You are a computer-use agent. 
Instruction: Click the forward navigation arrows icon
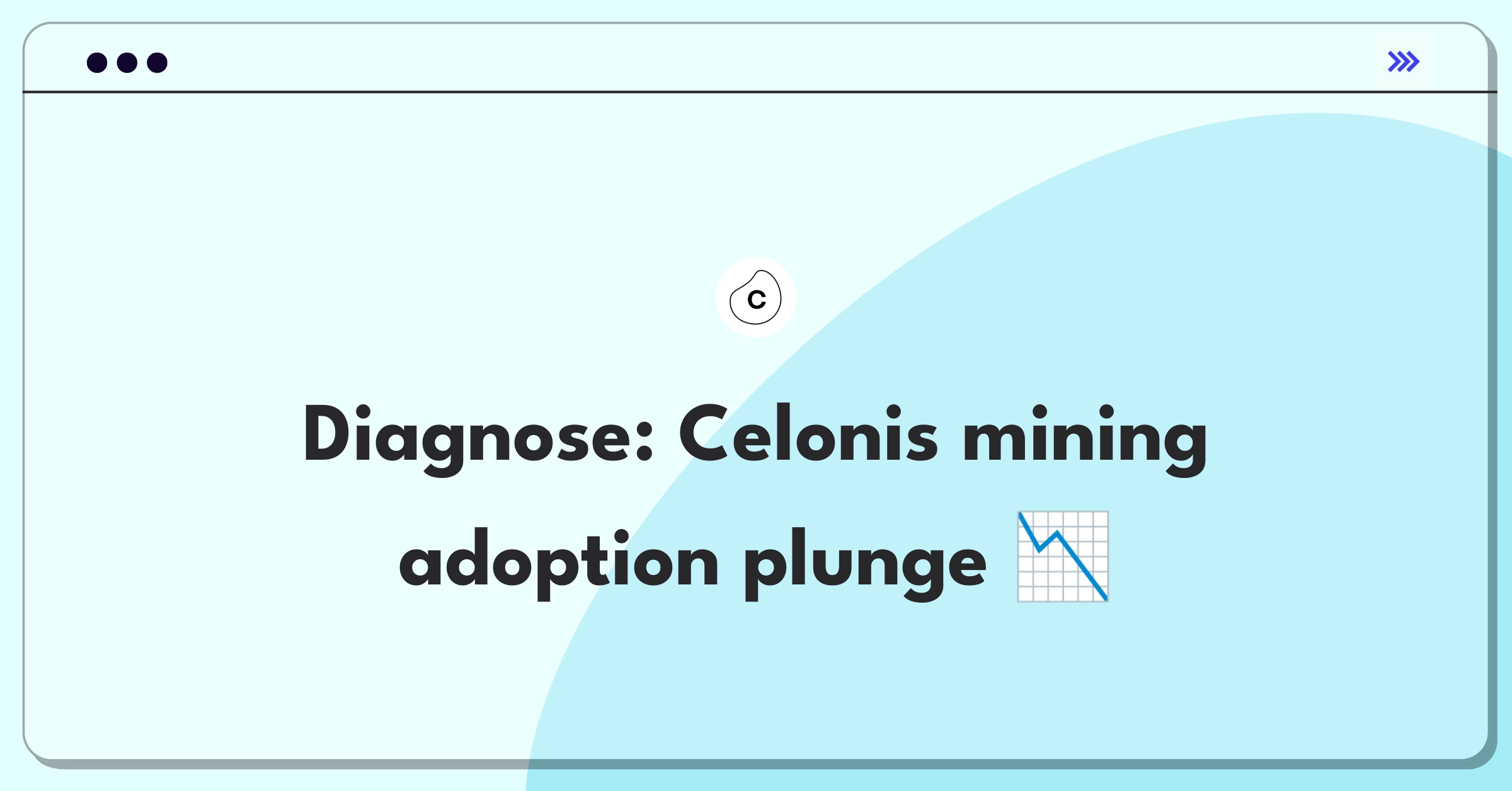pos(1404,61)
